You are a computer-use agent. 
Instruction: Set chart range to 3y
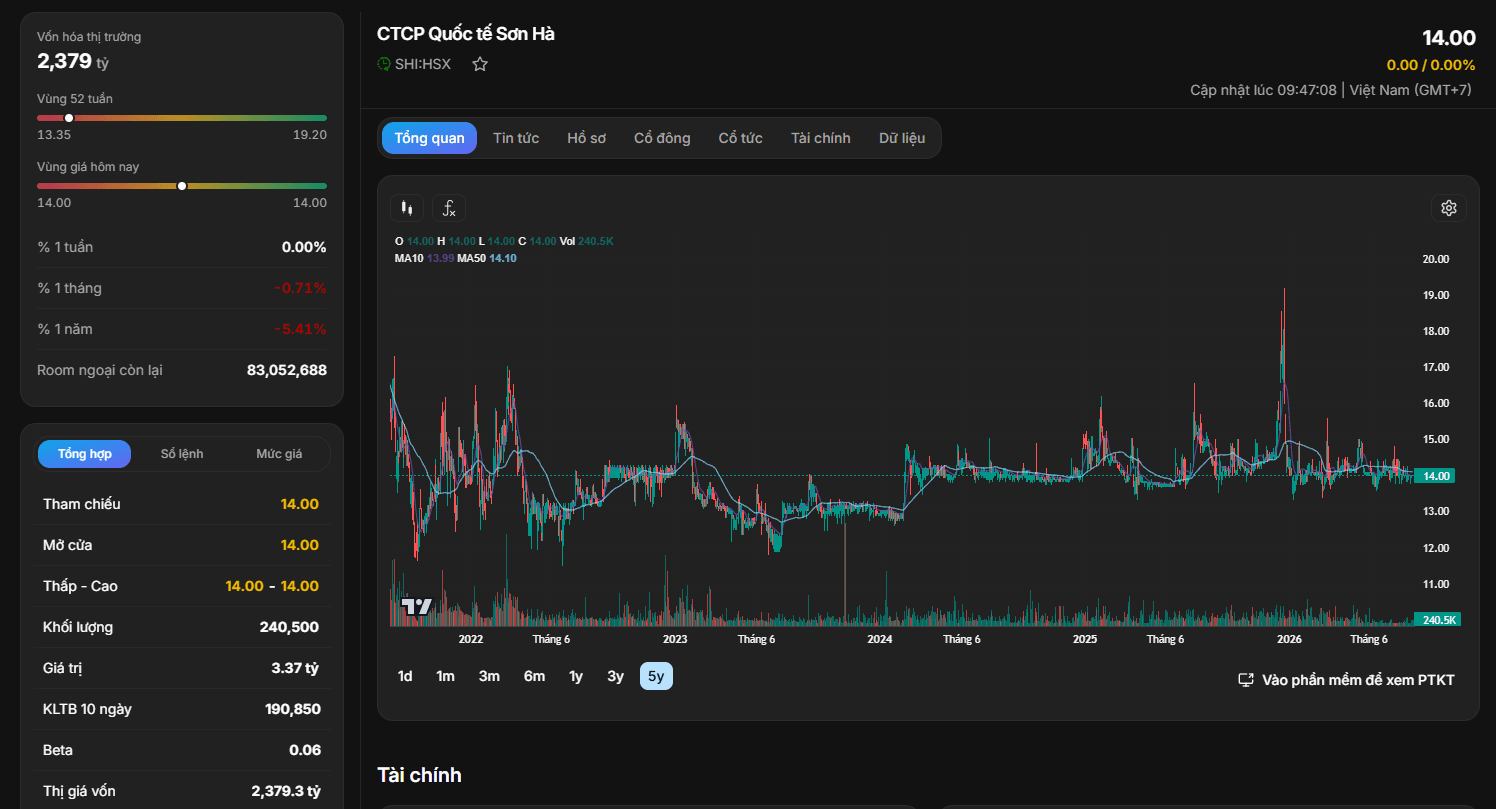[615, 676]
